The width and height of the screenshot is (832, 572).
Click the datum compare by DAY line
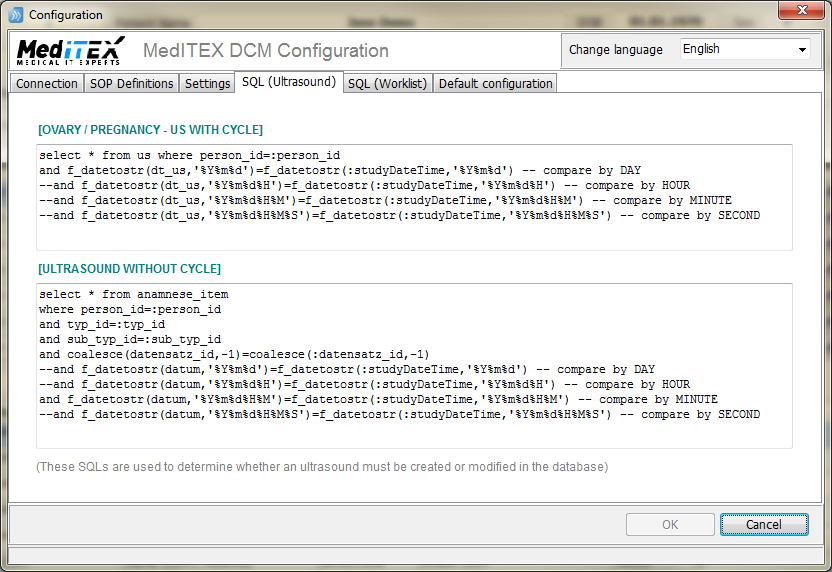[x=347, y=369]
